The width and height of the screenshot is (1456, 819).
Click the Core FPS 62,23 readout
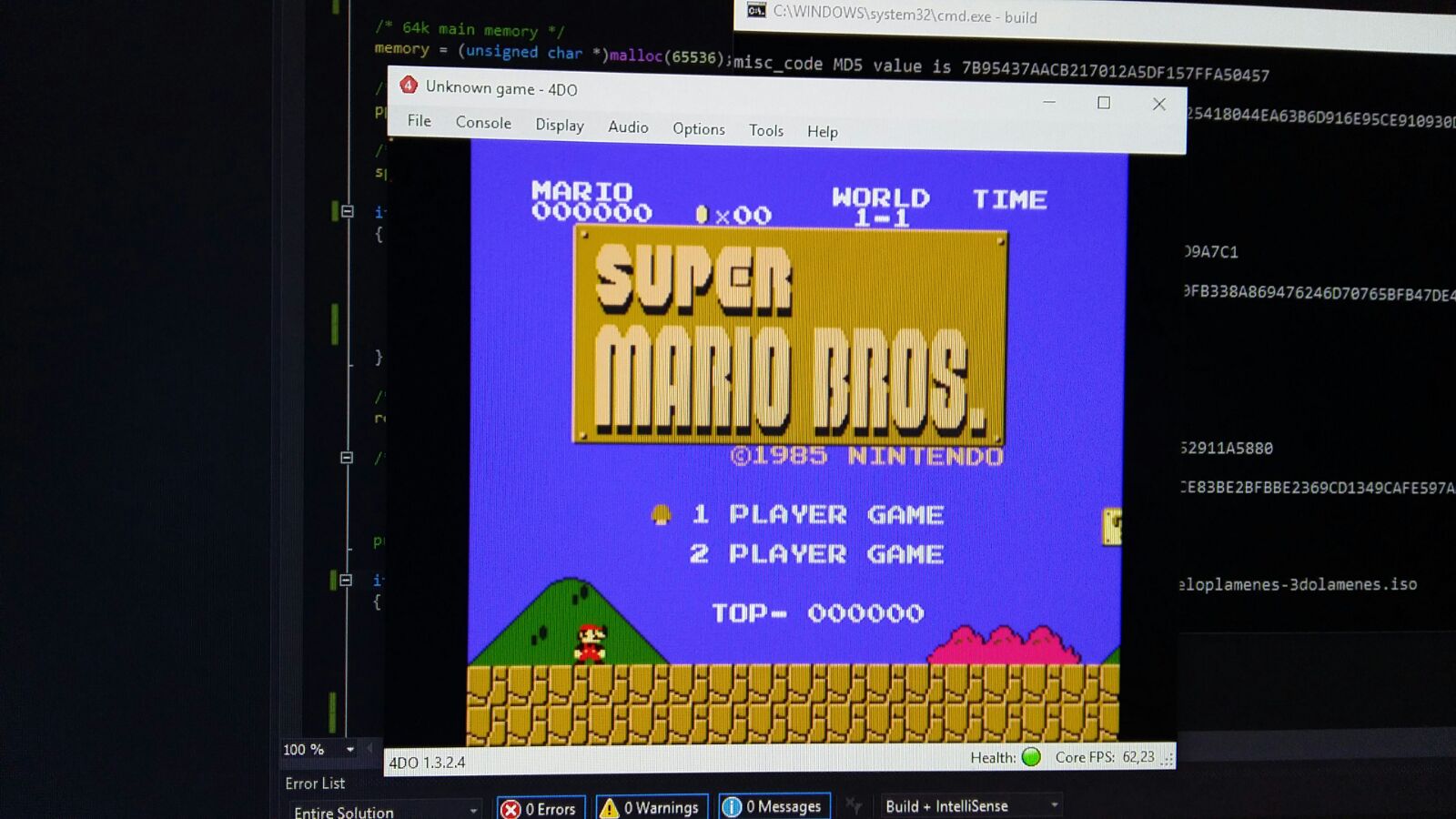[1105, 757]
